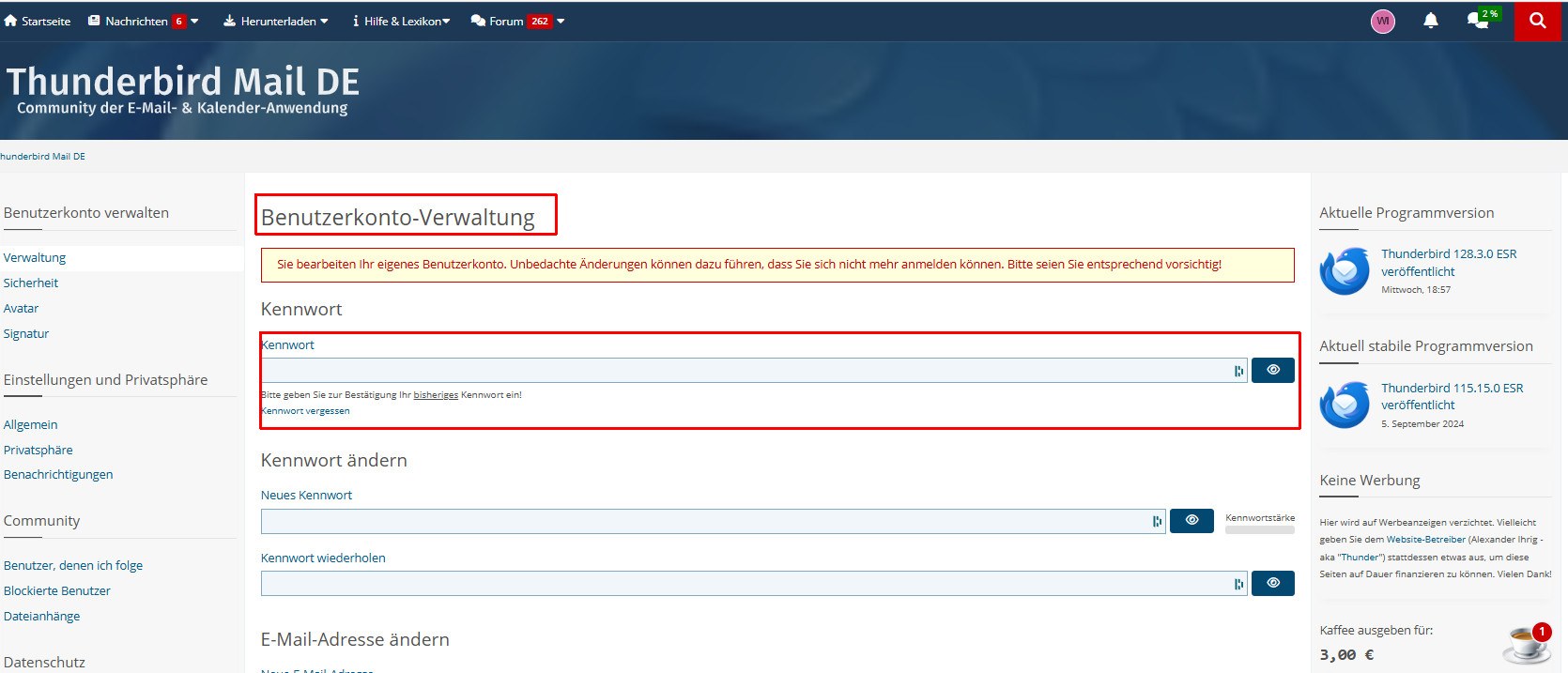Open the conversations chat bubble icon
Viewport: 1568px width, 673px height.
point(1479,21)
